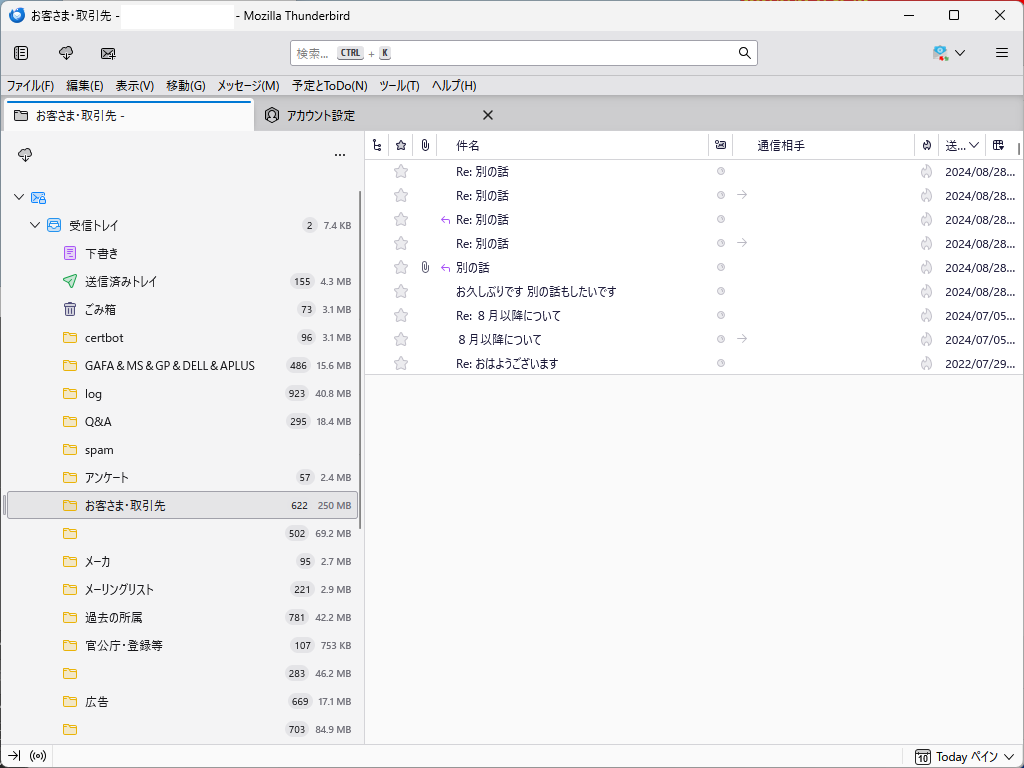1024x768 pixels.
Task: Mark Re: おはようございます as junk
Action: click(x=926, y=363)
